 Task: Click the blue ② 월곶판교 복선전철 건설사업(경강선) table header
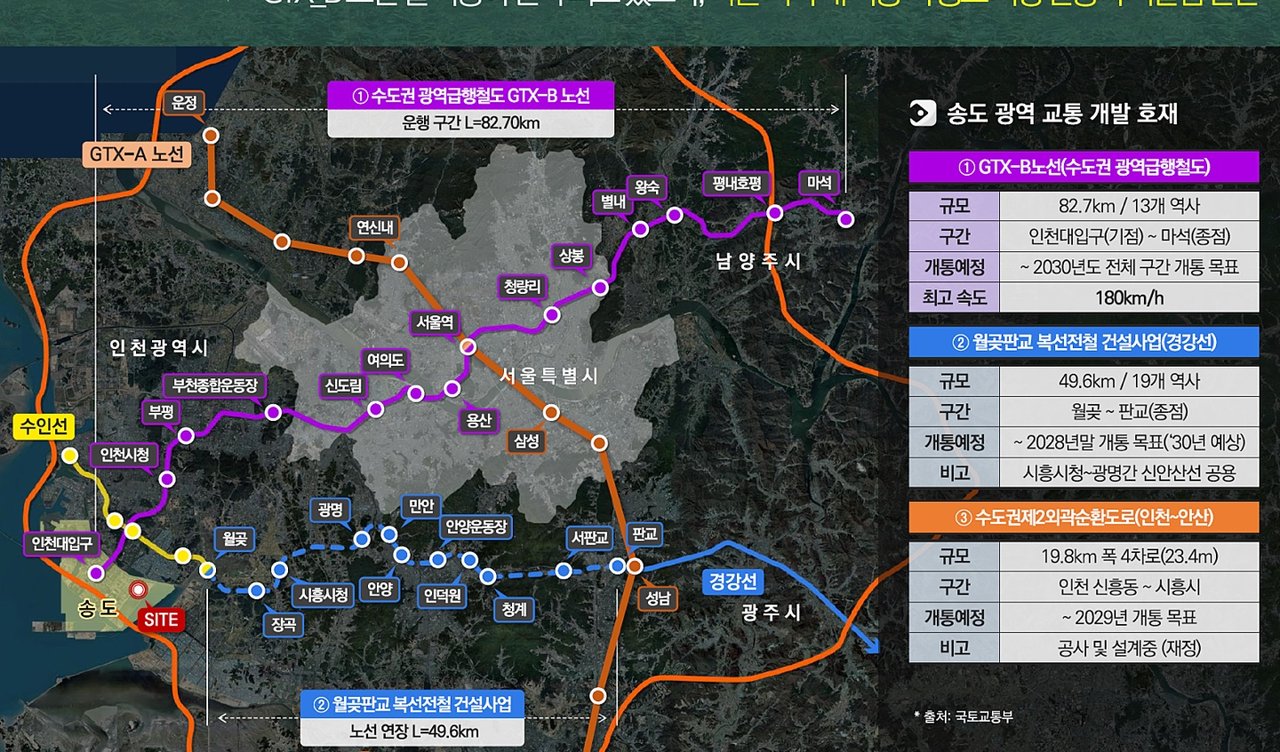tap(1083, 342)
